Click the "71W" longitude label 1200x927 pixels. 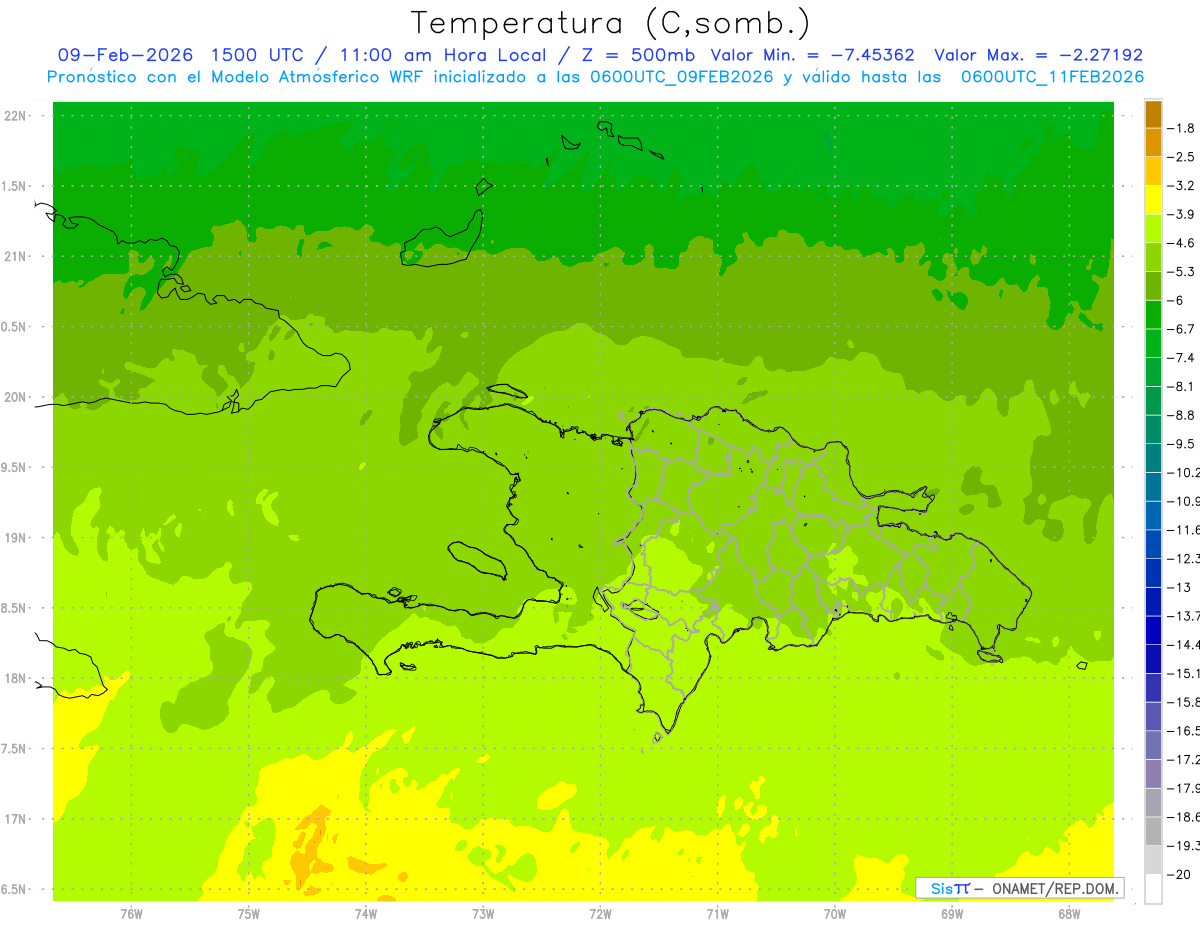pyautogui.click(x=717, y=914)
